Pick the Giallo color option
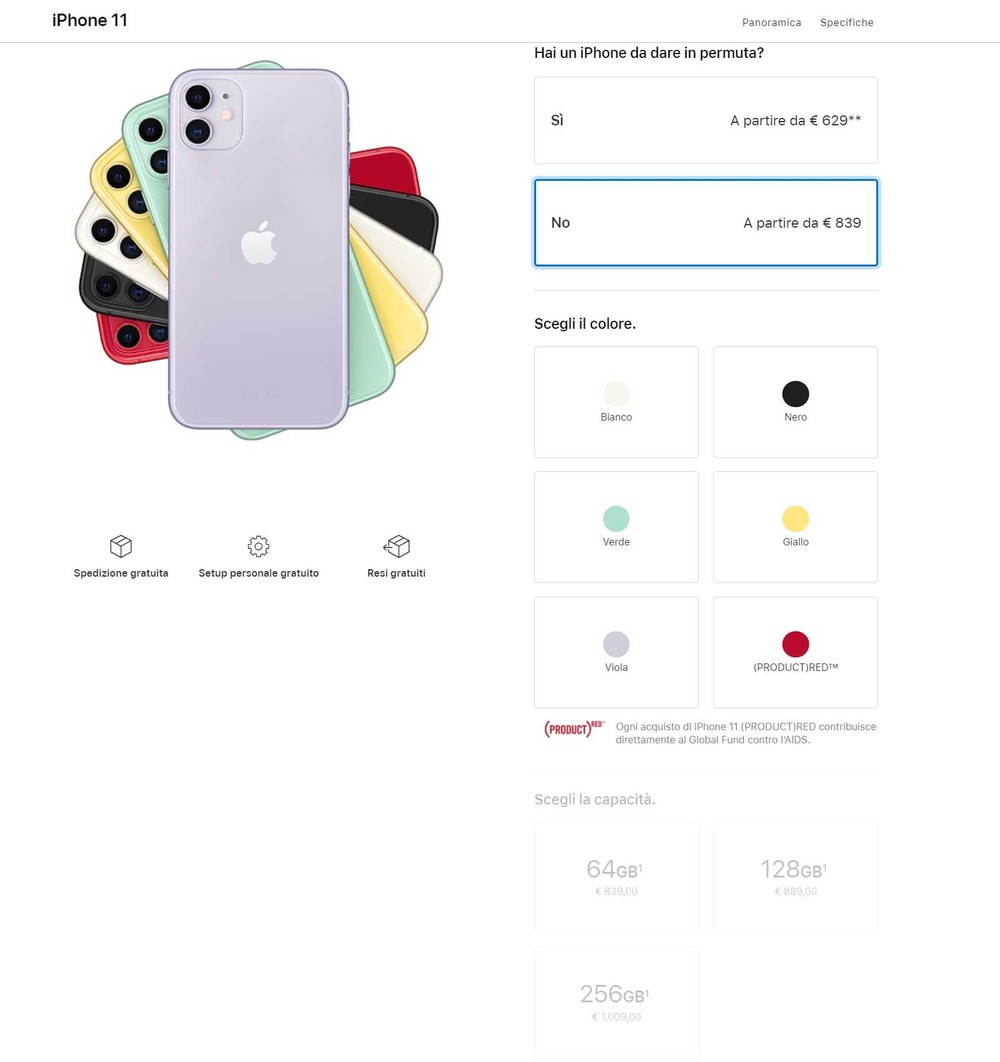Screen dimensions: 1000x1062 795,527
